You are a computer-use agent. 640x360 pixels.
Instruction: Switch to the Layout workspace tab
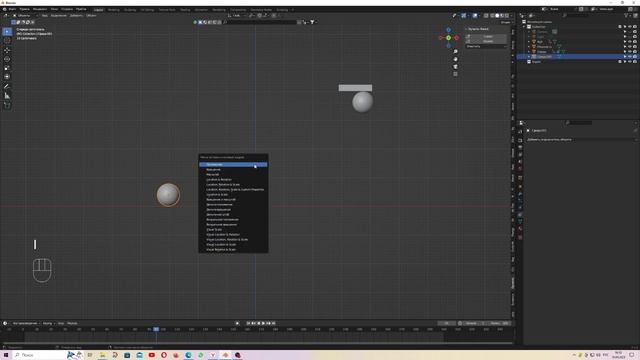[x=98, y=9]
